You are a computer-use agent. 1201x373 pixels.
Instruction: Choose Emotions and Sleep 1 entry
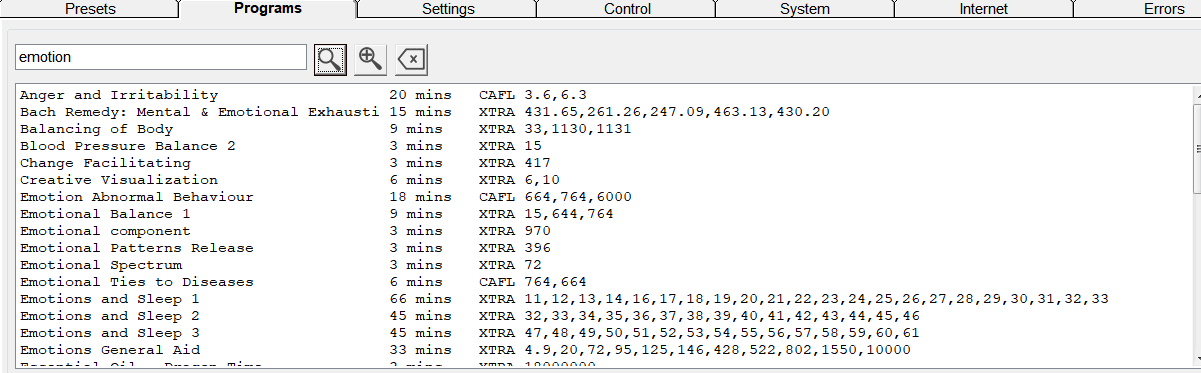[605, 299]
